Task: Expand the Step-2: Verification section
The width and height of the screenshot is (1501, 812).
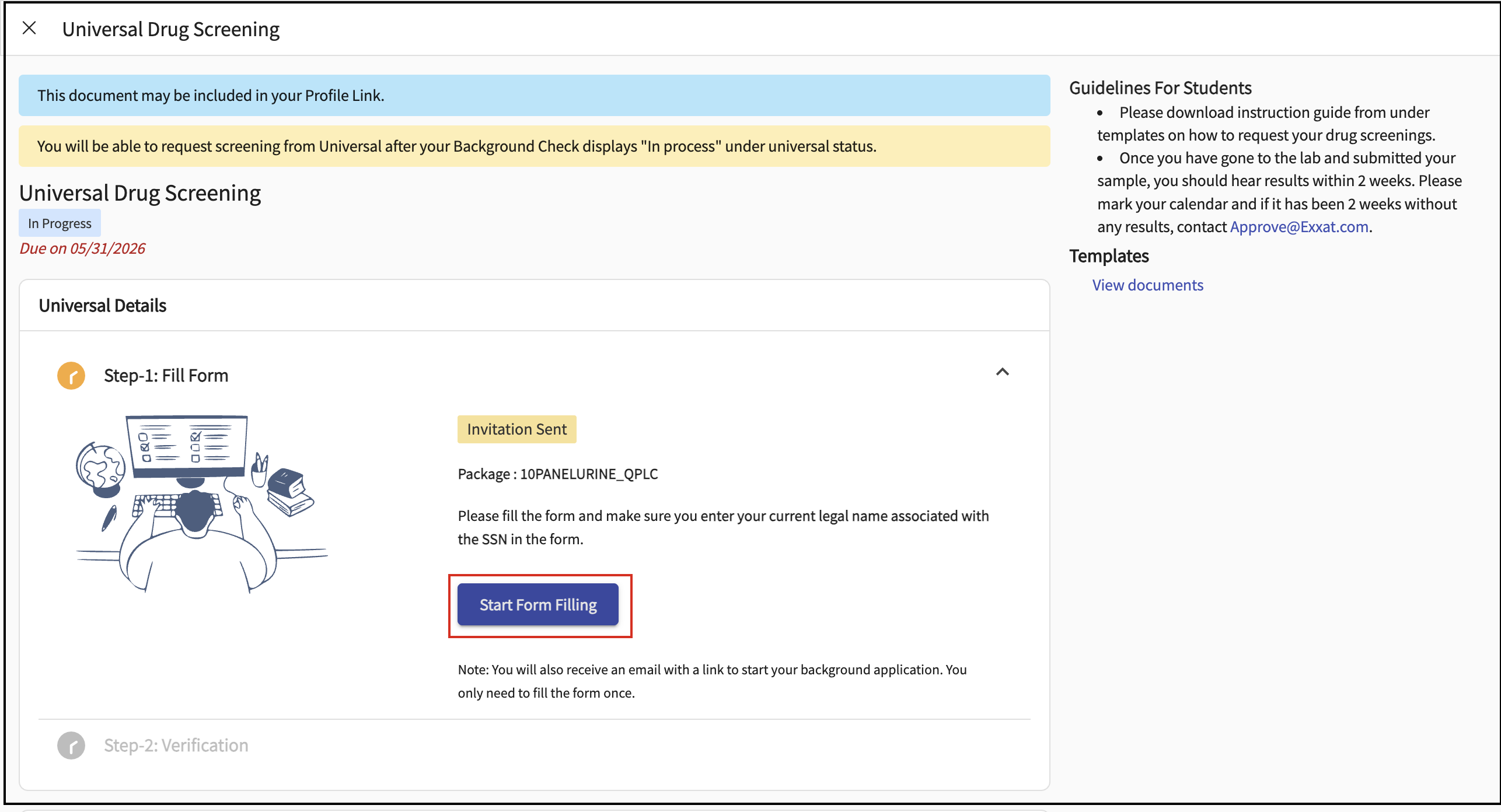Action: 176,745
